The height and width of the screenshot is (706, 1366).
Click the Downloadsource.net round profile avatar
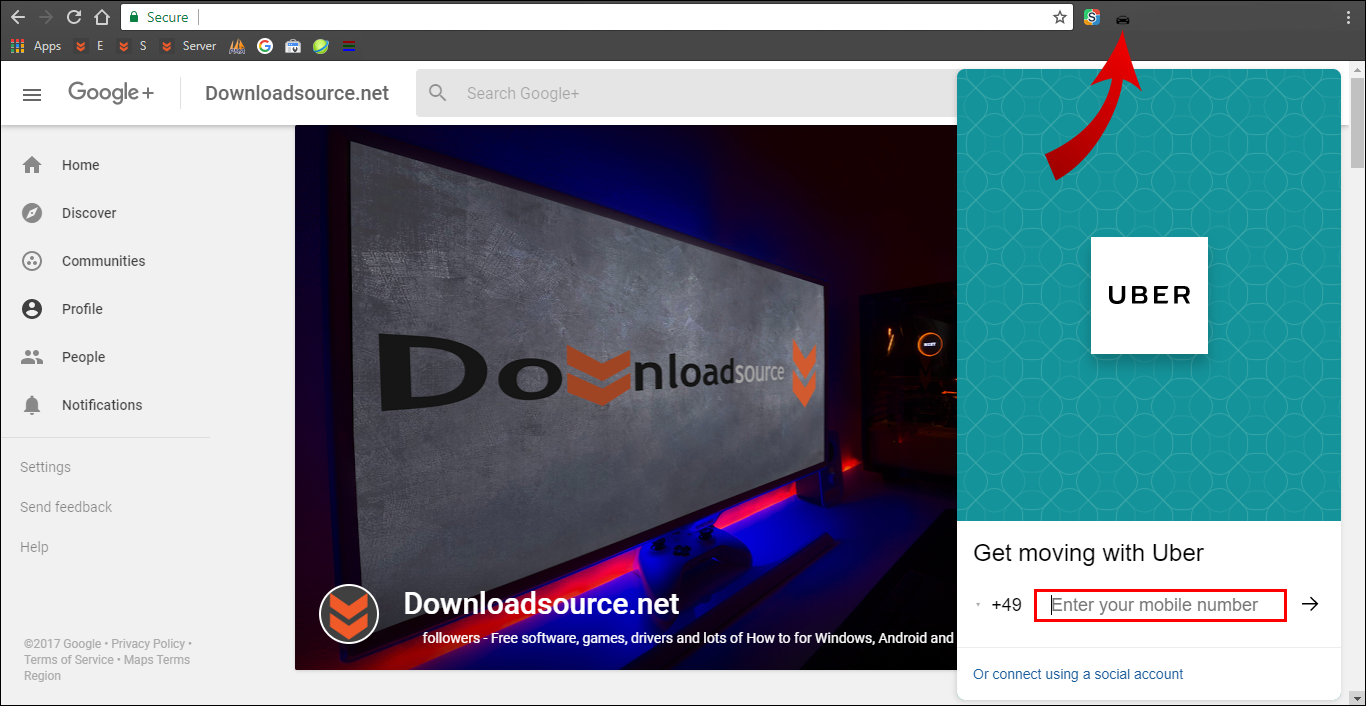[349, 613]
